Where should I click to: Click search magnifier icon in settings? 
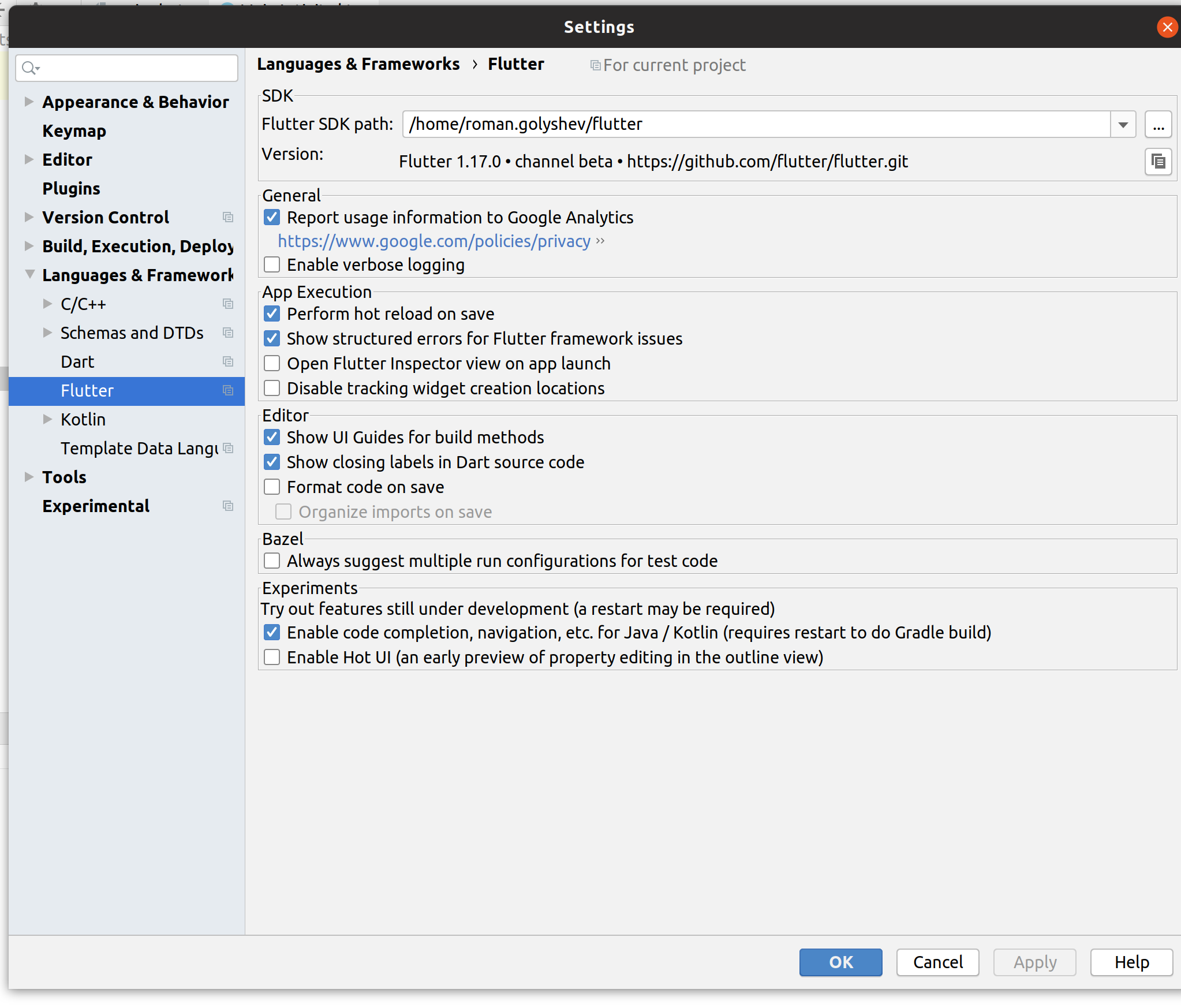29,68
